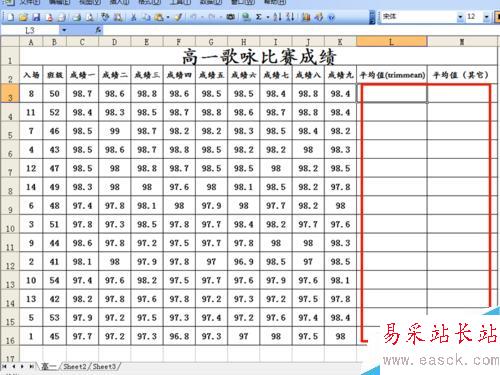The height and width of the screenshot is (375, 500).
Task: Switch to the Sheet3 tab
Action: click(x=104, y=367)
